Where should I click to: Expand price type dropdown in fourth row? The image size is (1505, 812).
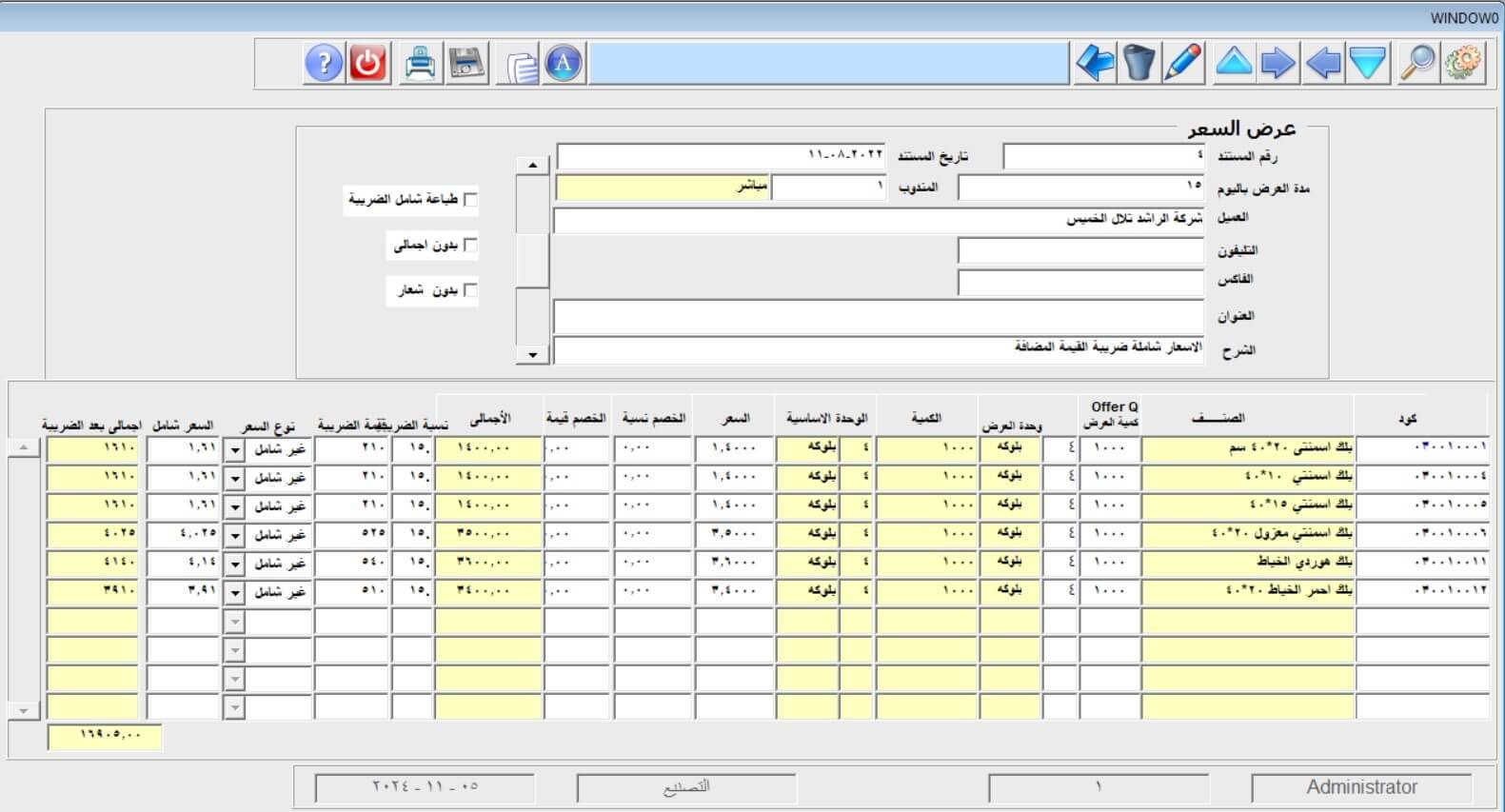point(235,537)
